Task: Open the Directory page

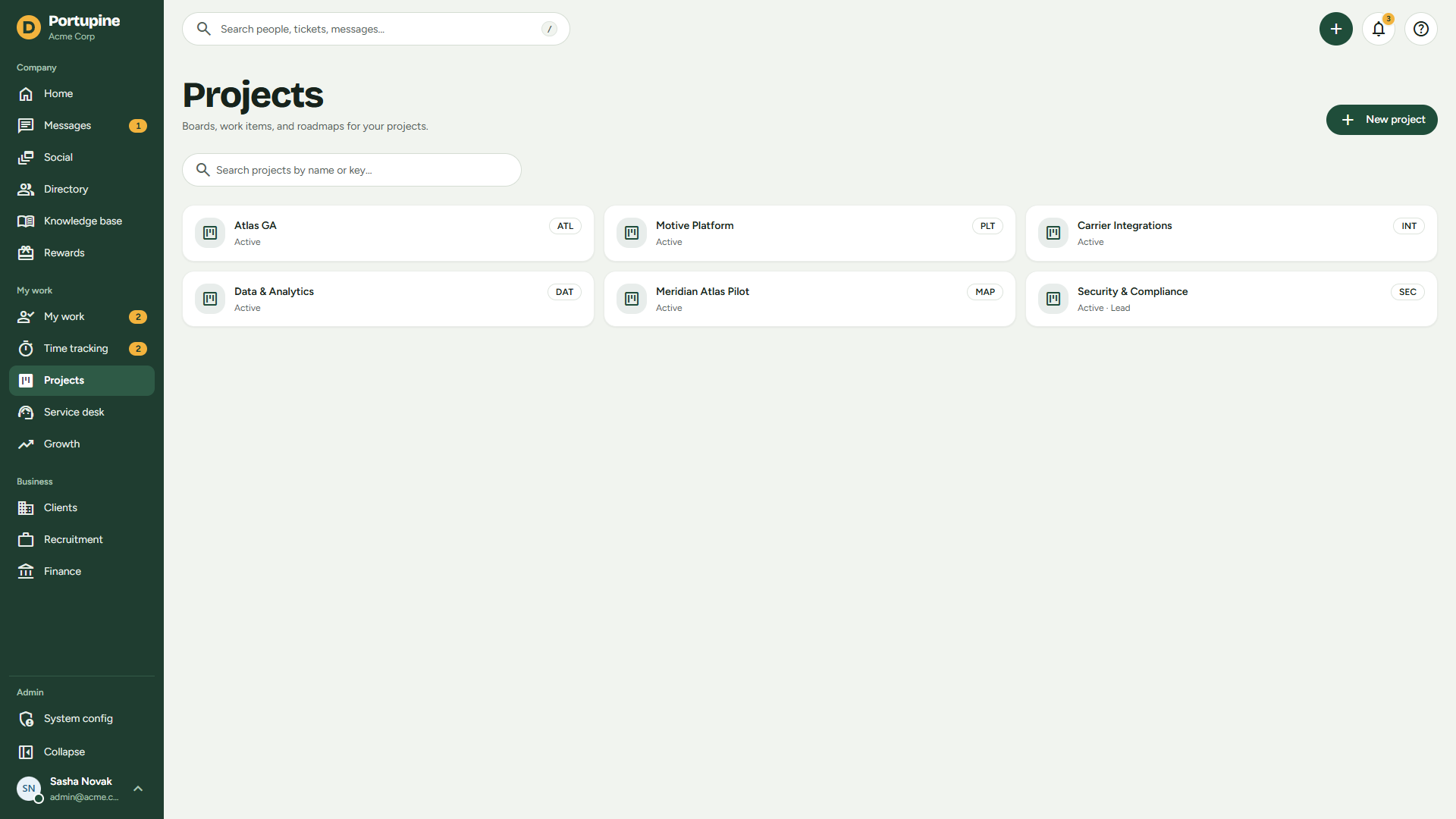Action: click(x=82, y=190)
